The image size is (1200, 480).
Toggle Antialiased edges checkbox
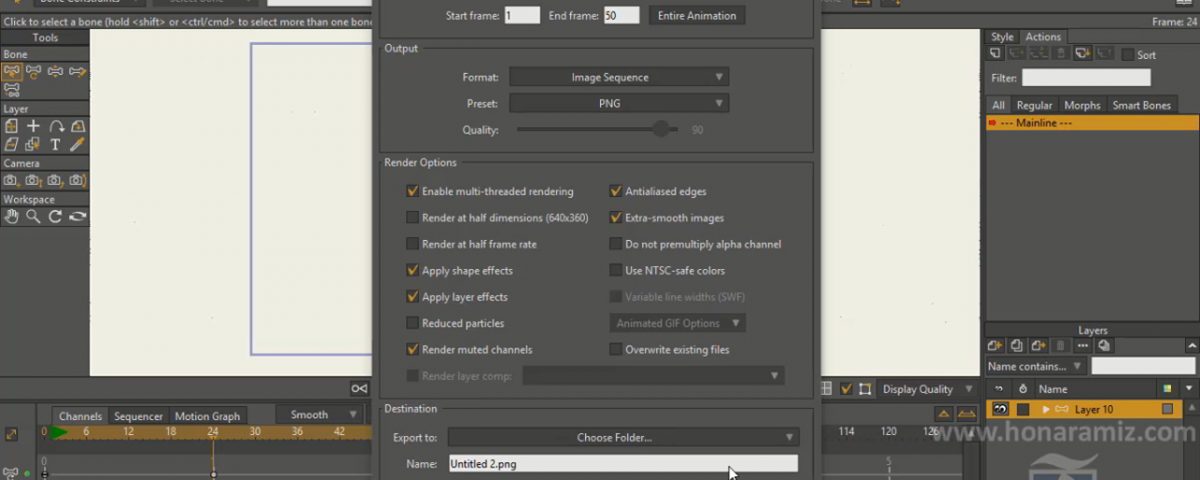616,191
